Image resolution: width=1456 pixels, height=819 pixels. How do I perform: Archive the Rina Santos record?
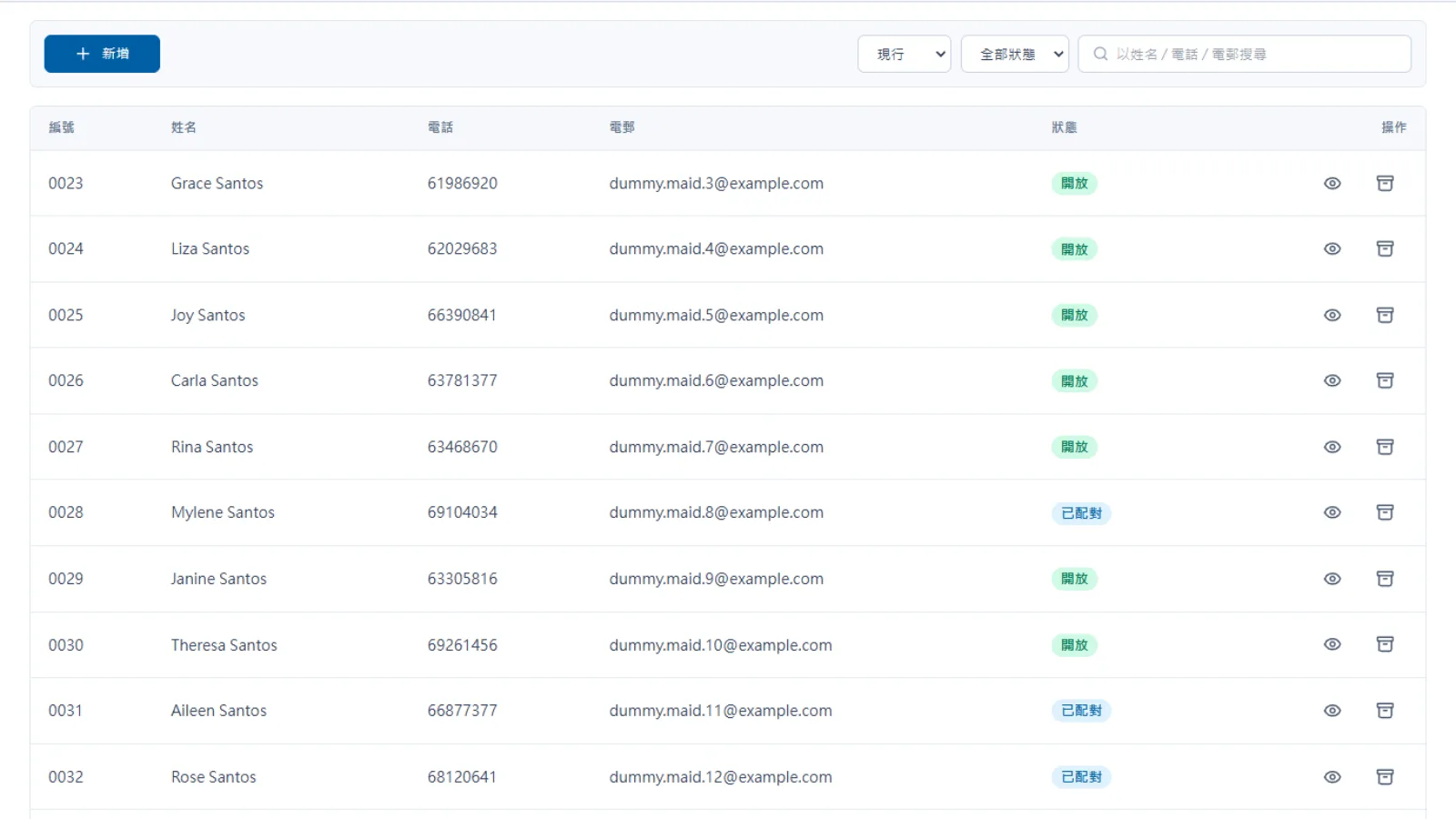pyautogui.click(x=1385, y=447)
